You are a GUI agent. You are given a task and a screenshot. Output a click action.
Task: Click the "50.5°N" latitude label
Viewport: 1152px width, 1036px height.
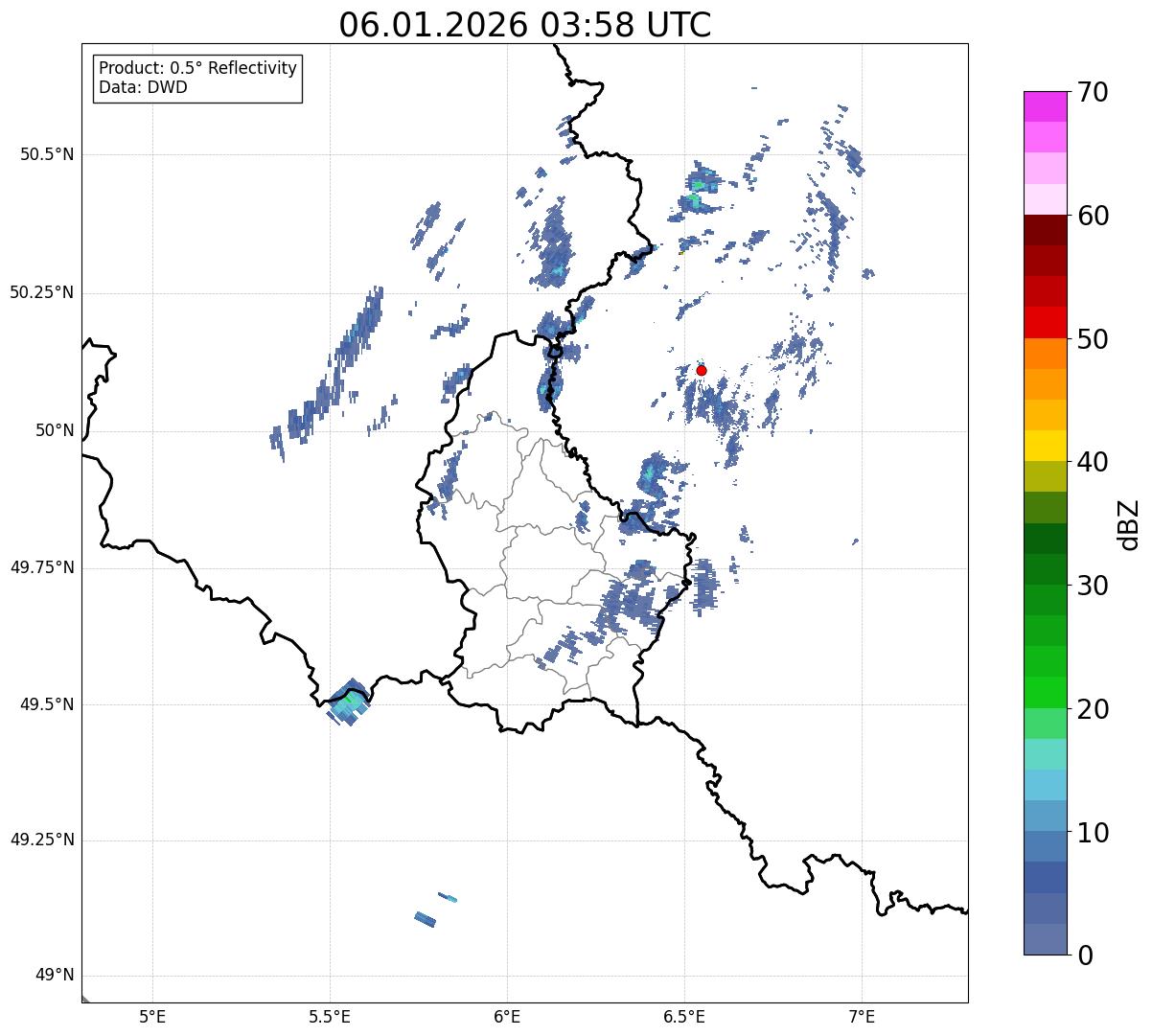click(x=47, y=154)
